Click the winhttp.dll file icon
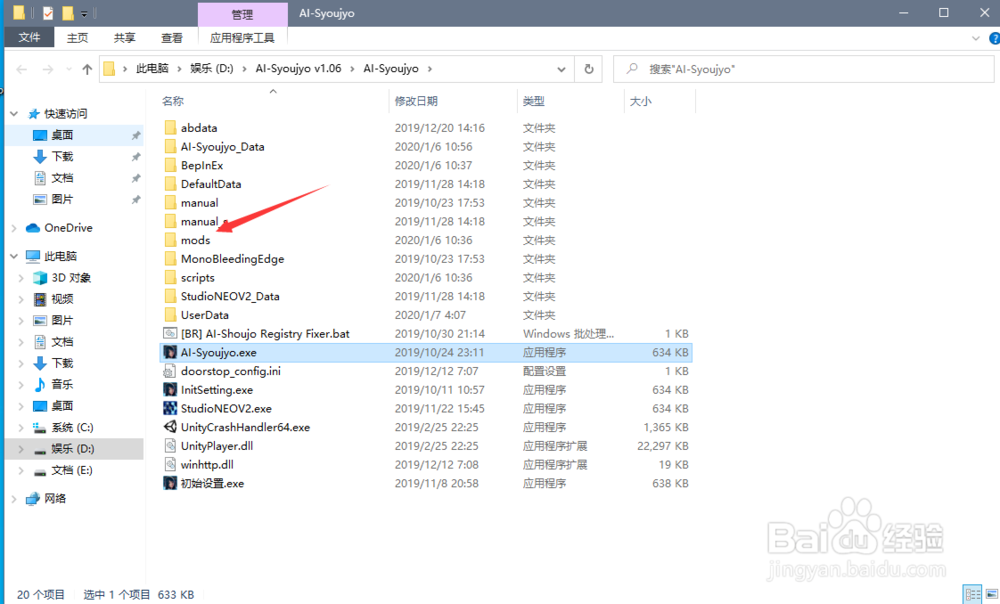1000x604 pixels. click(170, 464)
